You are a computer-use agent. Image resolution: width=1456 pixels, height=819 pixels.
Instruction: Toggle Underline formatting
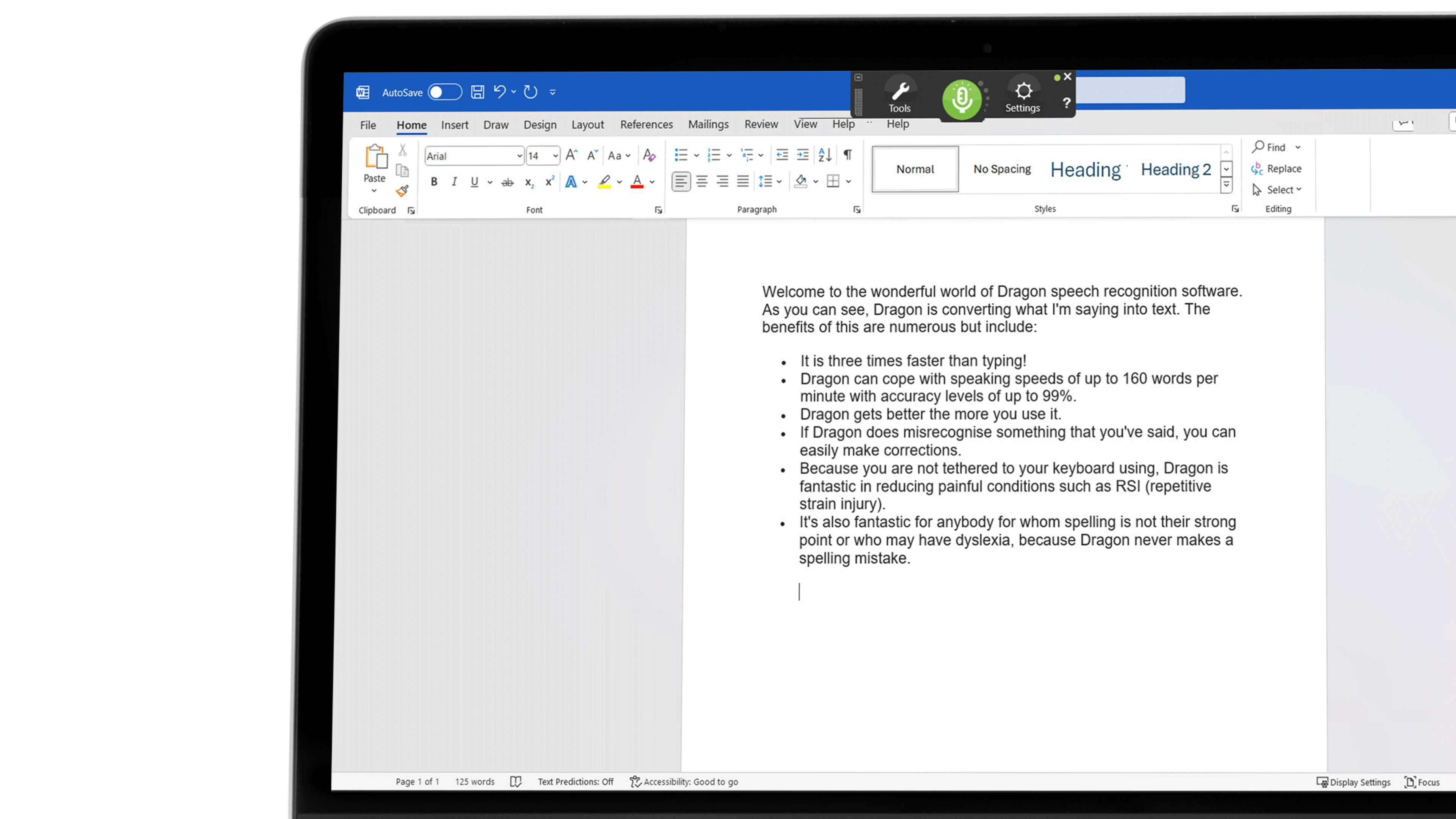474,182
